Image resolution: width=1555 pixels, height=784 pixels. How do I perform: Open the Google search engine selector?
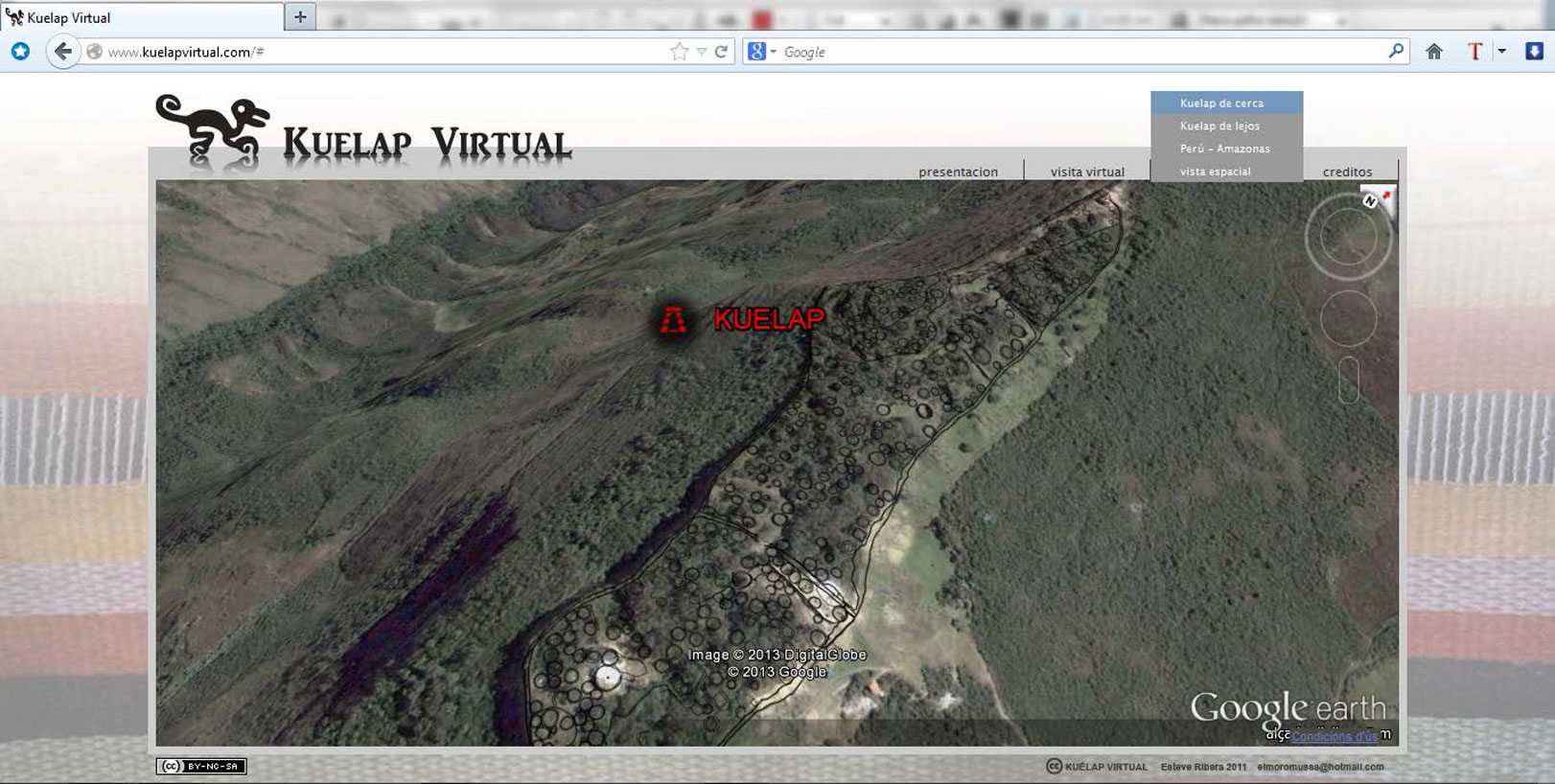(x=763, y=52)
